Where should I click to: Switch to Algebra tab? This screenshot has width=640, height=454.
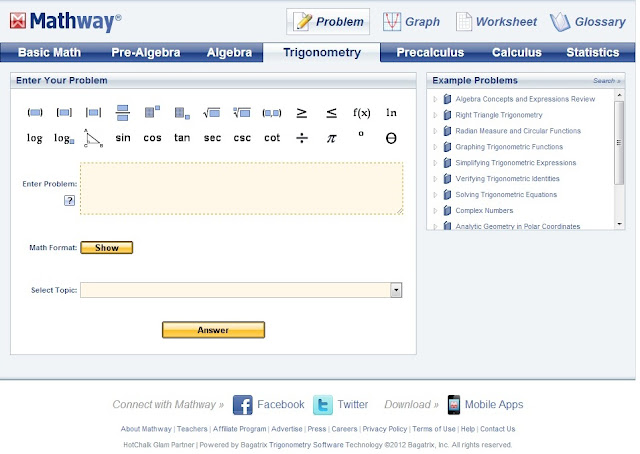pos(229,53)
